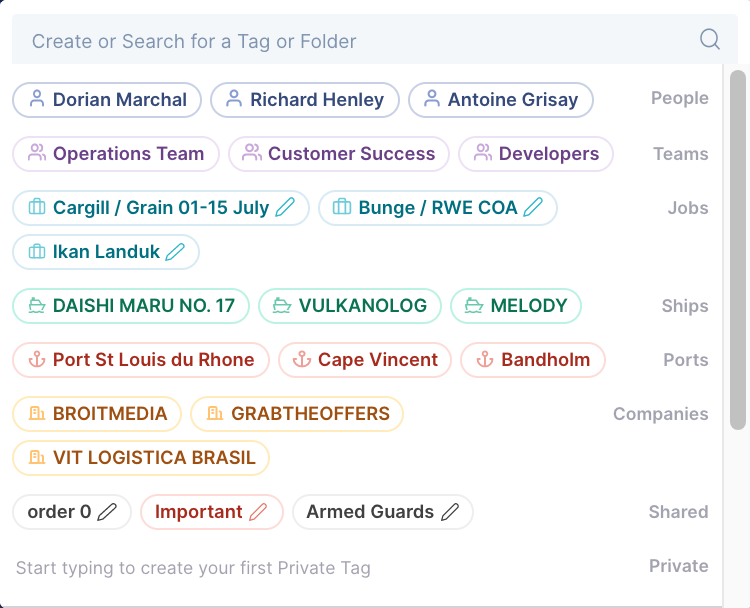Choose the Operations Team tag

tap(116, 154)
